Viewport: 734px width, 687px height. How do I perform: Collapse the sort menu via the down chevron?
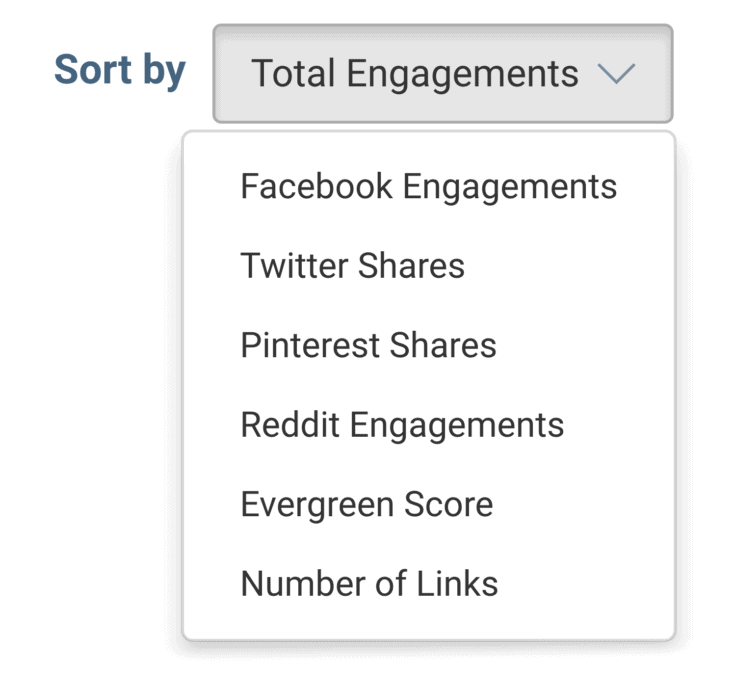[617, 74]
